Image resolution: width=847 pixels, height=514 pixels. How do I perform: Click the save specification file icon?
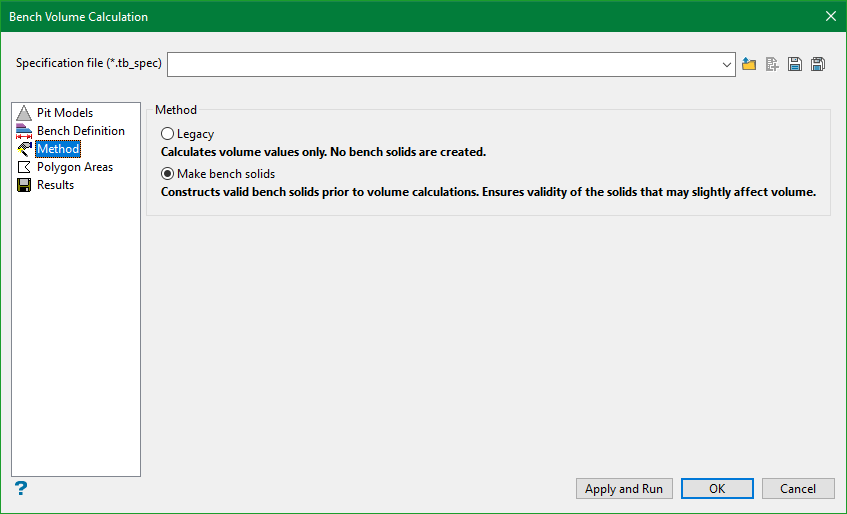tap(795, 65)
